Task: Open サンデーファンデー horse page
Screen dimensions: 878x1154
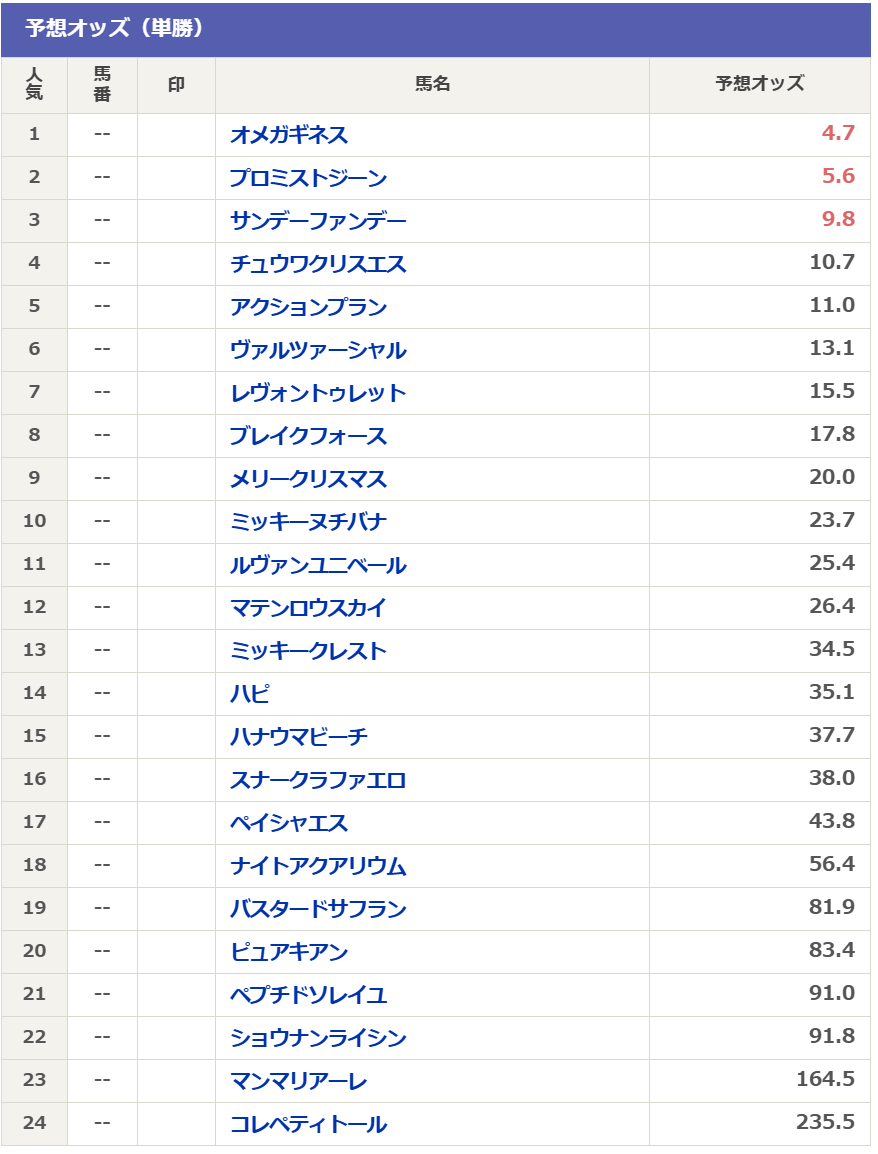Action: point(318,221)
